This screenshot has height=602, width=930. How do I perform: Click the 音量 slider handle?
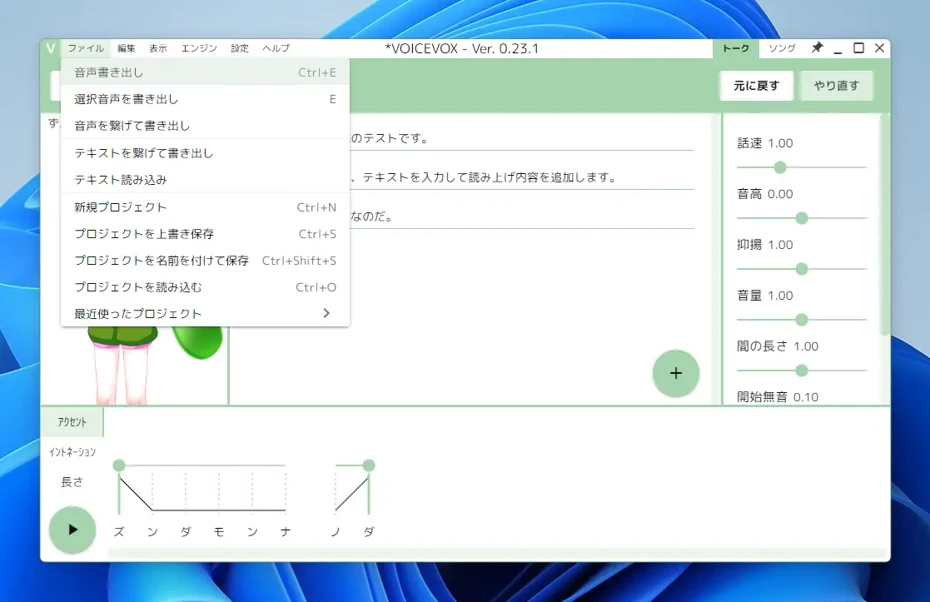[x=802, y=320]
